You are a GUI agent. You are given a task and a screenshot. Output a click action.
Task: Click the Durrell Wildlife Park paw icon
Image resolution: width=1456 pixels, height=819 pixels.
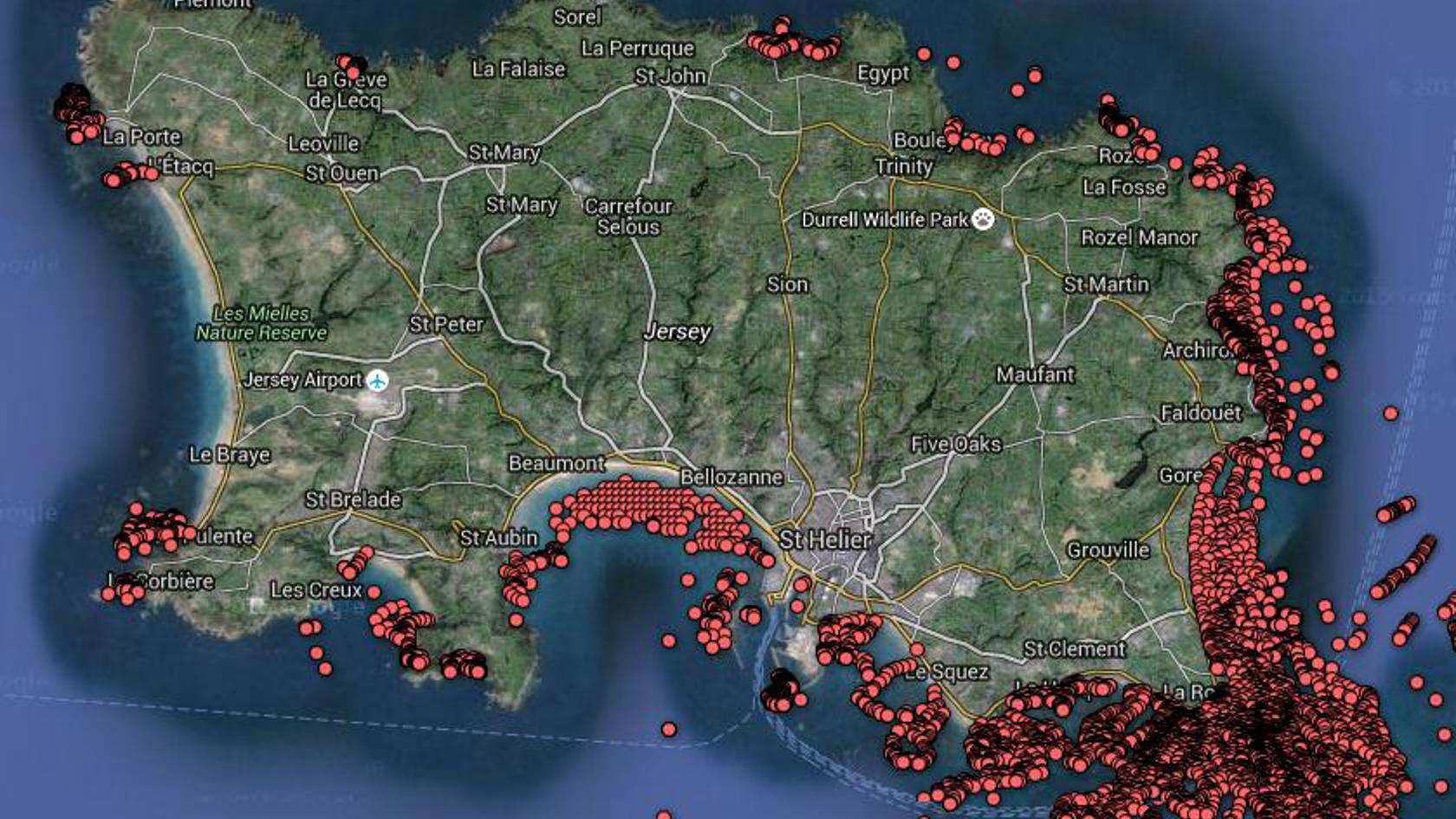983,219
